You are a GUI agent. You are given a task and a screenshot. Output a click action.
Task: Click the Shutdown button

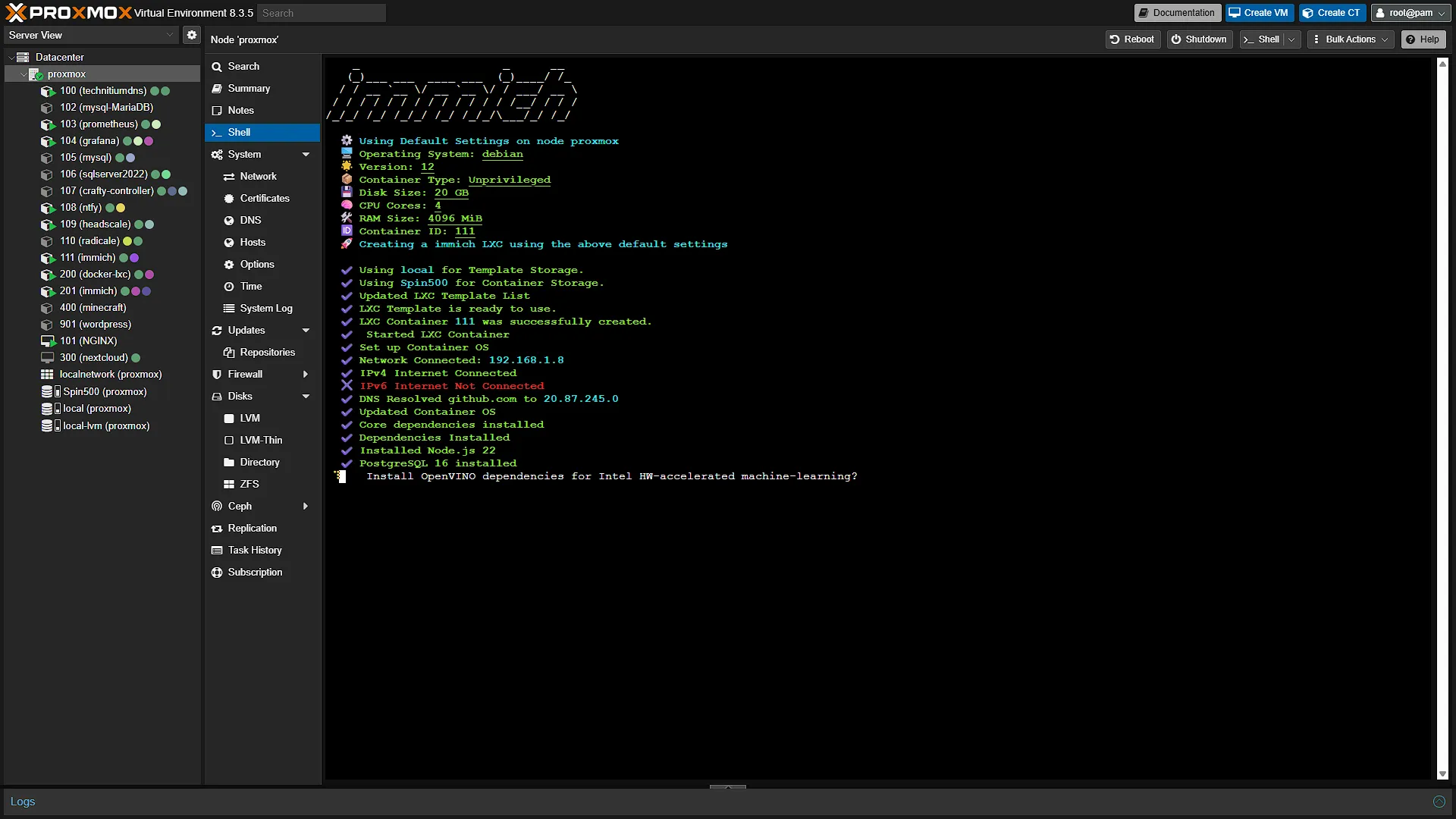(x=1200, y=39)
